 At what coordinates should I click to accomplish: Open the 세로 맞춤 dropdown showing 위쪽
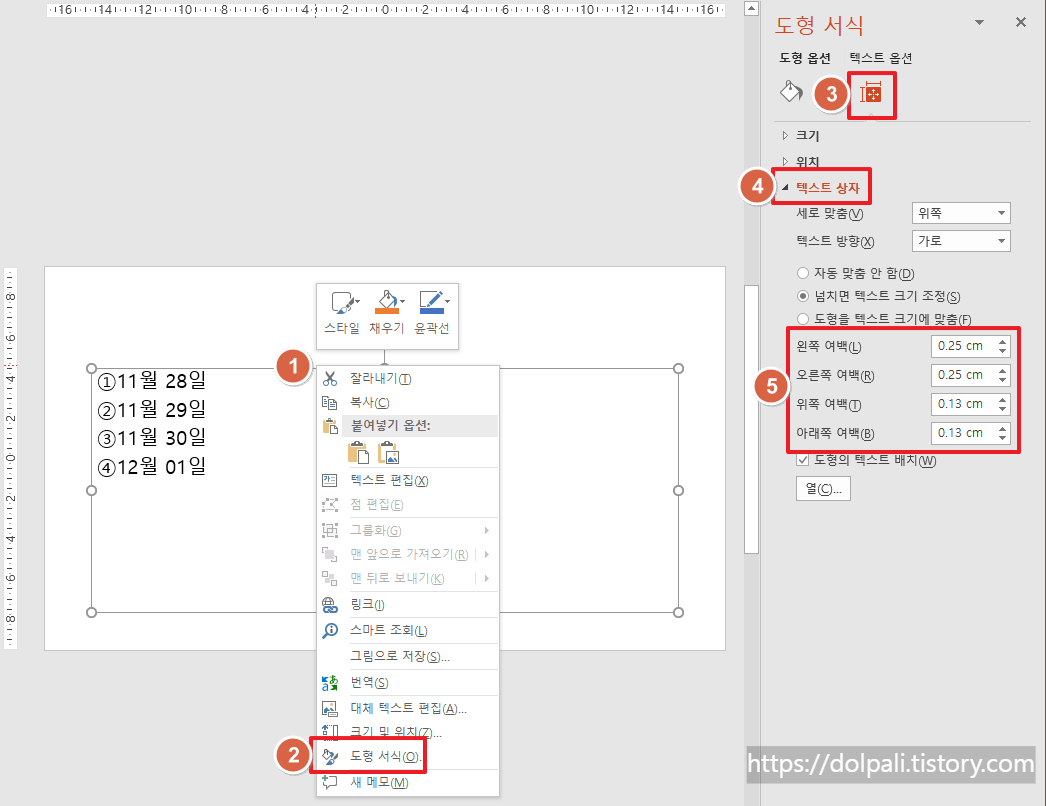[x=961, y=214]
